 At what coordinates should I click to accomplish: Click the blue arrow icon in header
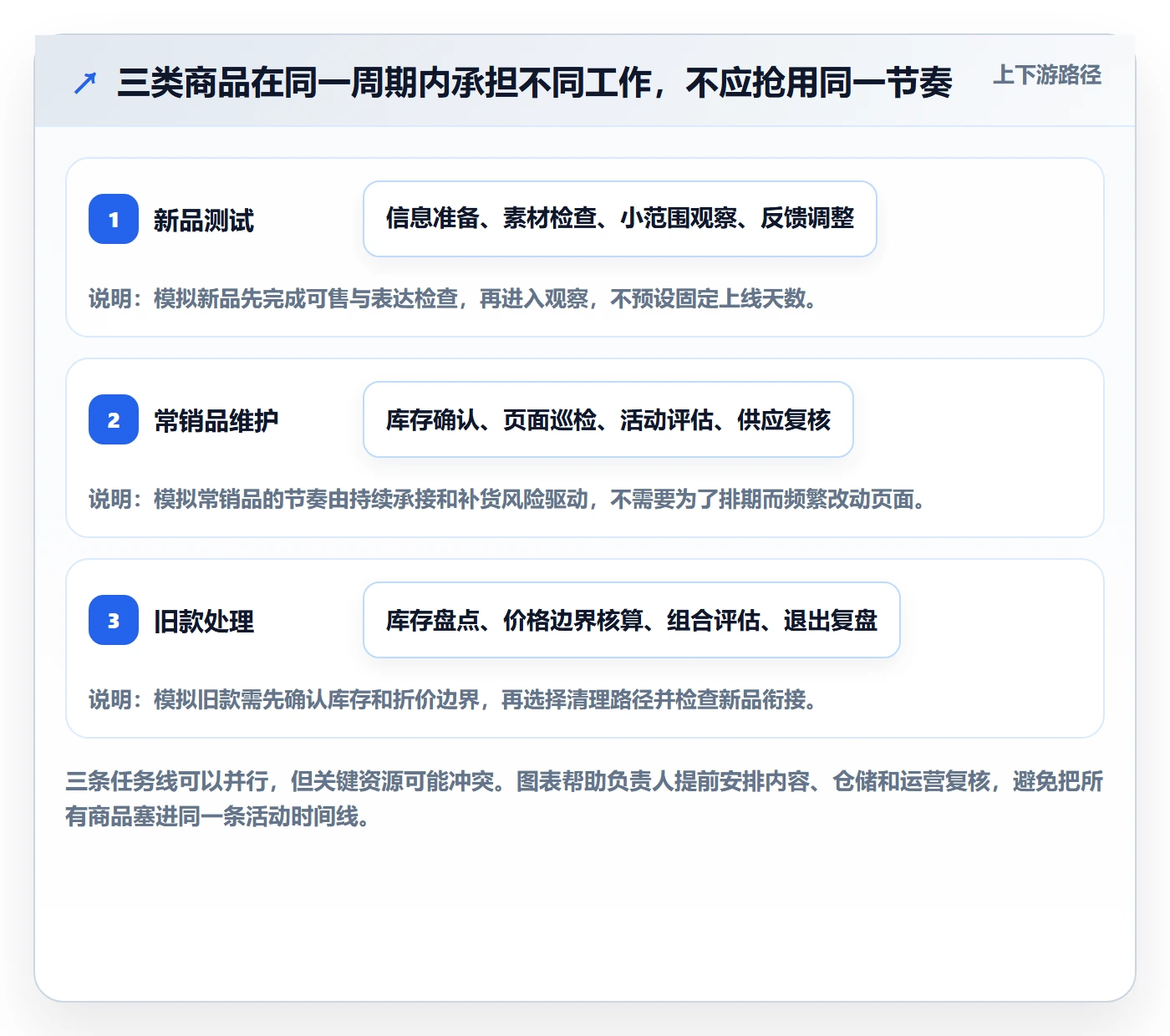pos(85,83)
